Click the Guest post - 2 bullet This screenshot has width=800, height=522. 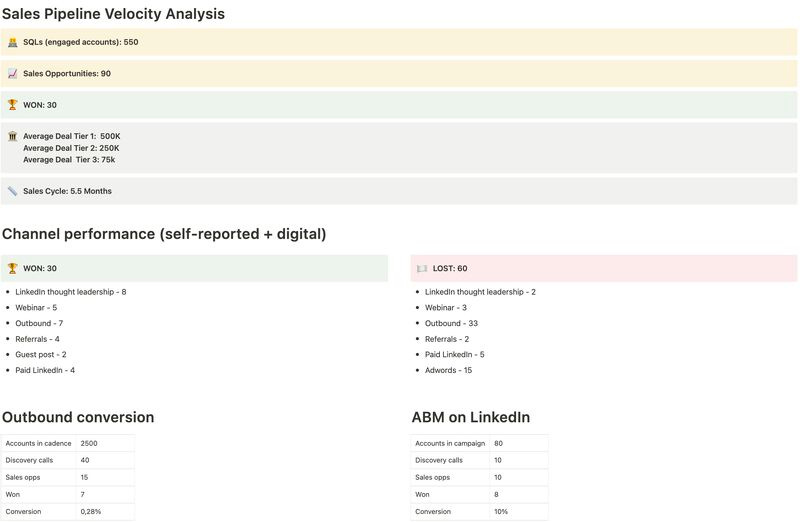point(41,355)
